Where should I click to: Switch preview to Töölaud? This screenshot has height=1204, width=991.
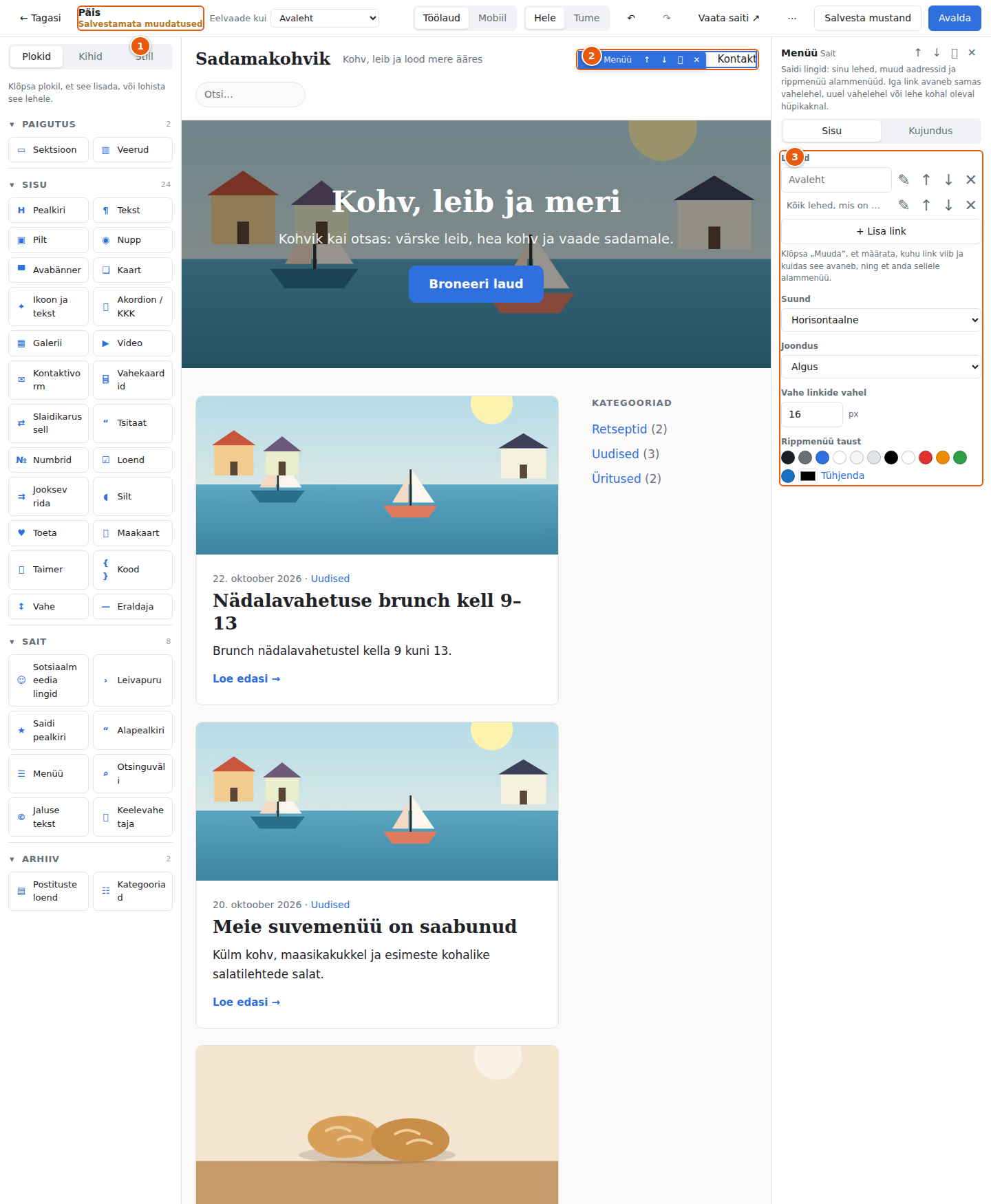[x=442, y=18]
